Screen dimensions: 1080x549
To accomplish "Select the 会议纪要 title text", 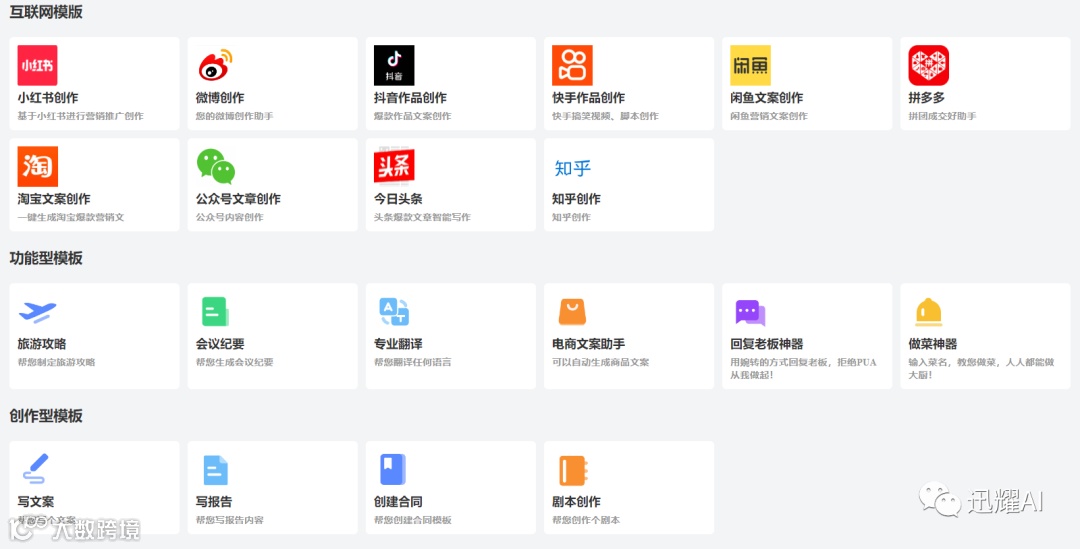I will 220,344.
